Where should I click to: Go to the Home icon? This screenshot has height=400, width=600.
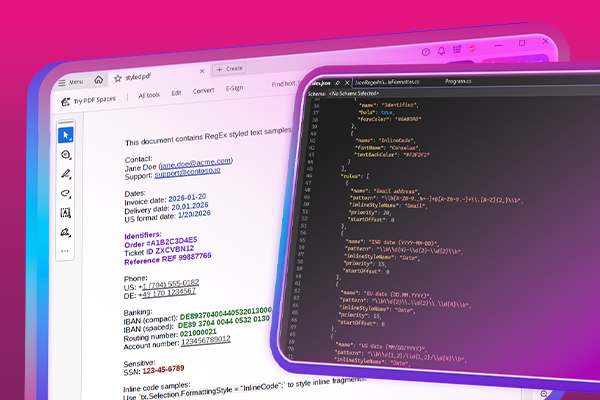(98, 79)
